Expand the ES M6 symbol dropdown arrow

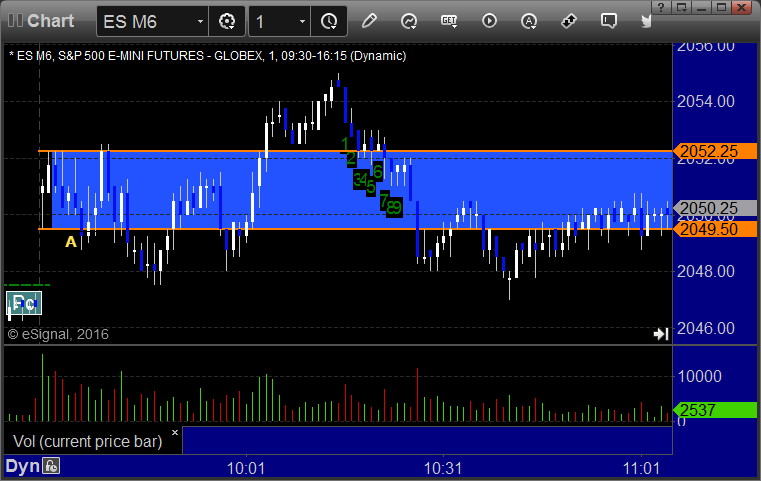(200, 21)
